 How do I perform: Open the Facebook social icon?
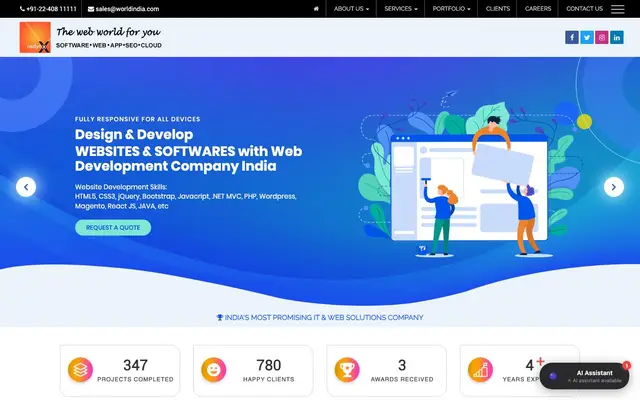point(572,38)
